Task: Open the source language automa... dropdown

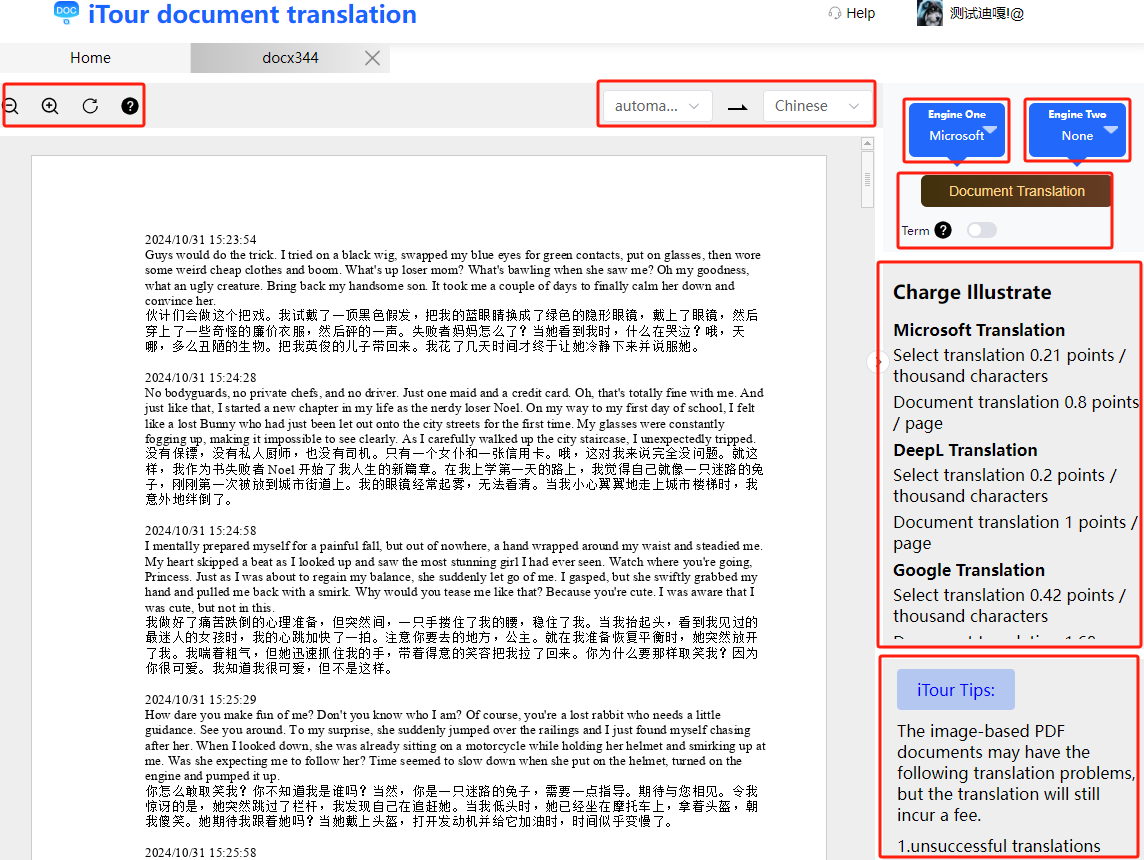Action: (657, 106)
